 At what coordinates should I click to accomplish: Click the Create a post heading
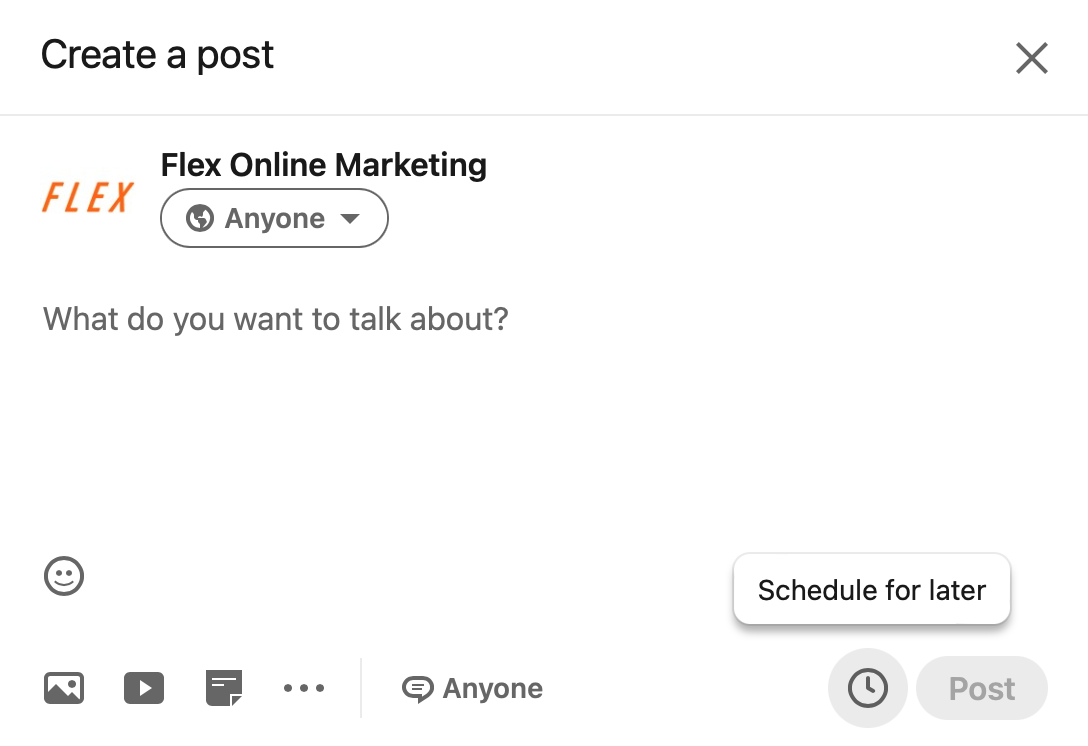coord(158,56)
